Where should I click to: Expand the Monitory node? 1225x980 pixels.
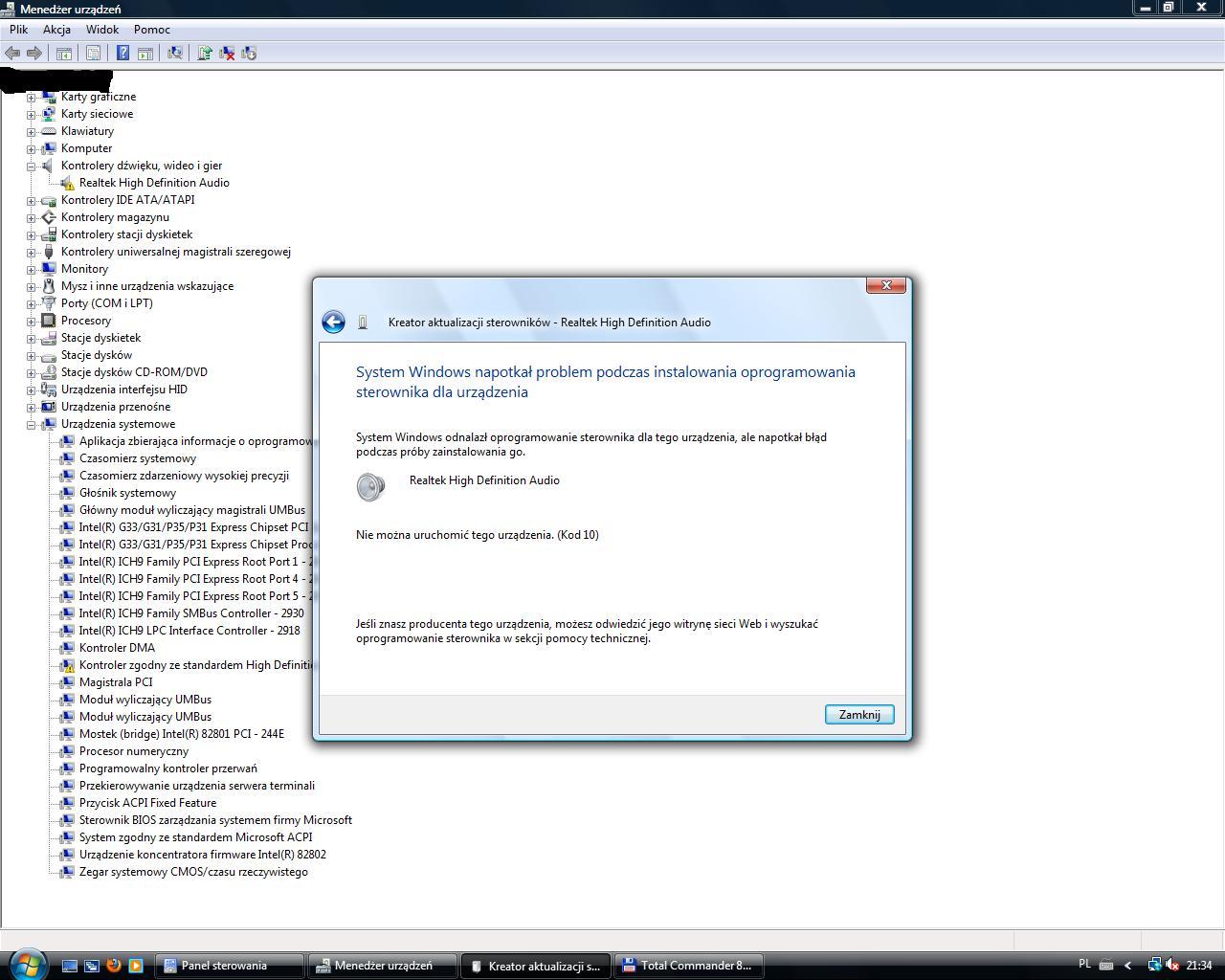pyautogui.click(x=32, y=269)
